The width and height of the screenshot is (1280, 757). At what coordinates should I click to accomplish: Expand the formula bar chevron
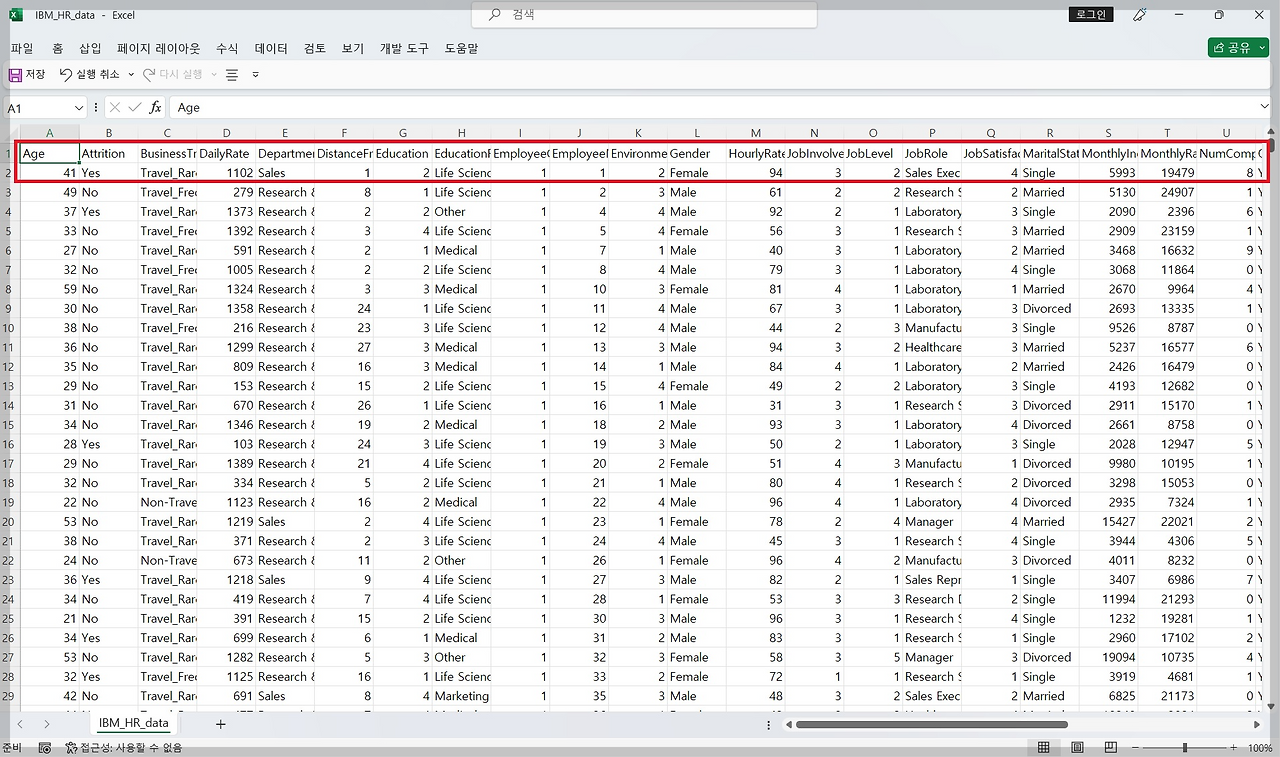point(1263,107)
